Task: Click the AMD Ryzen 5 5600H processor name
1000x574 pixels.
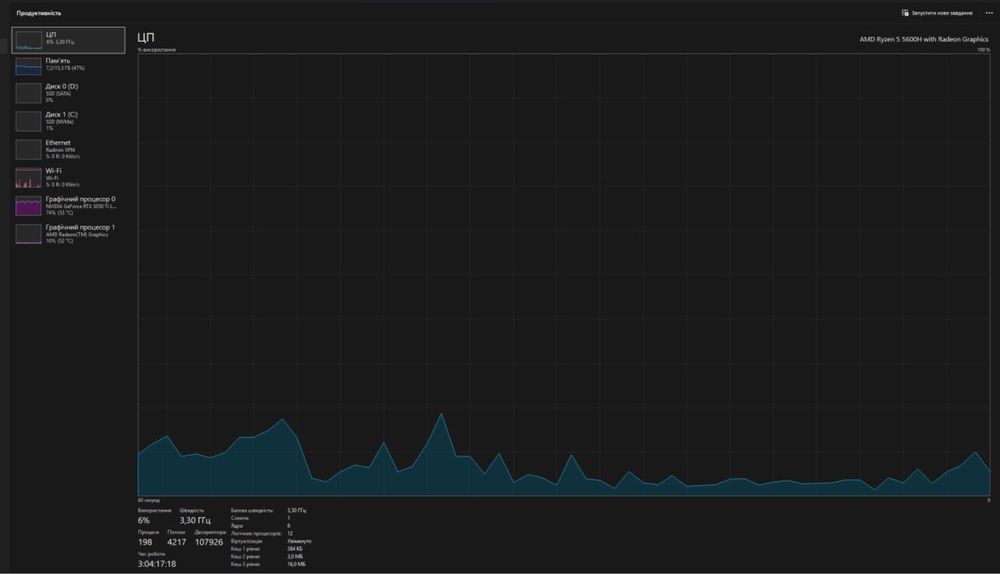Action: coord(923,39)
